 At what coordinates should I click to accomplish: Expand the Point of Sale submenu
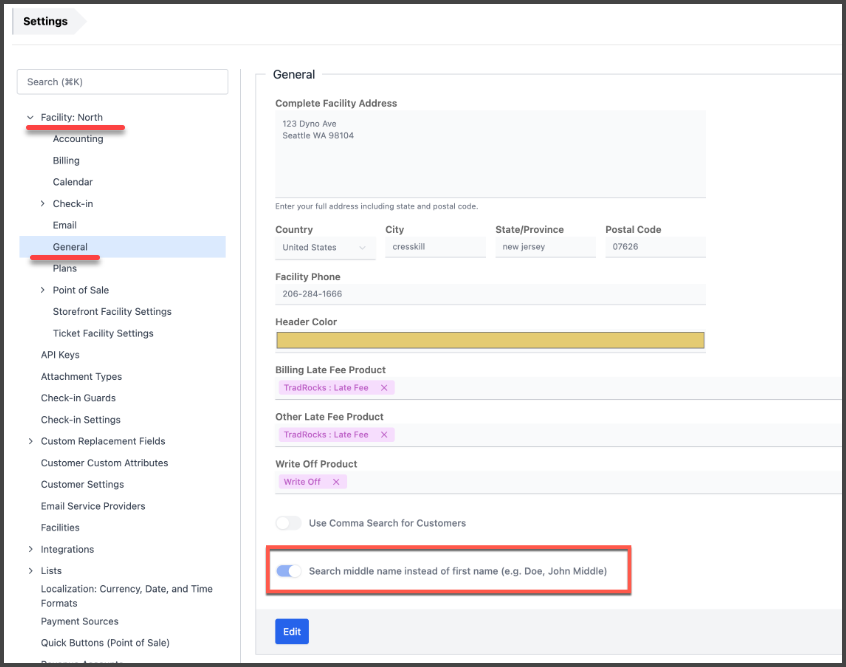[x=42, y=290]
